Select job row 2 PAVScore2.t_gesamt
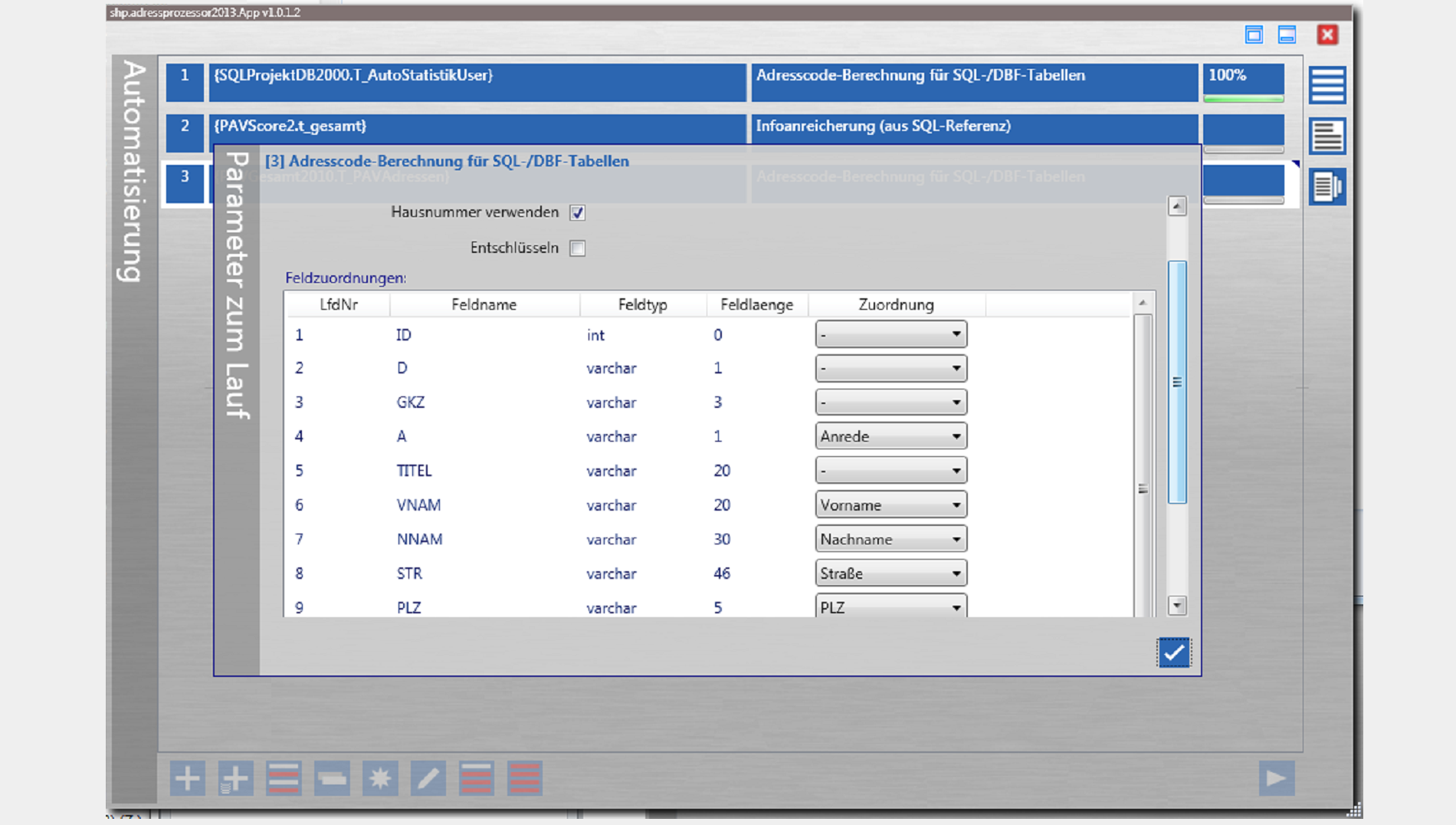Image resolution: width=1456 pixels, height=825 pixels. click(x=477, y=127)
